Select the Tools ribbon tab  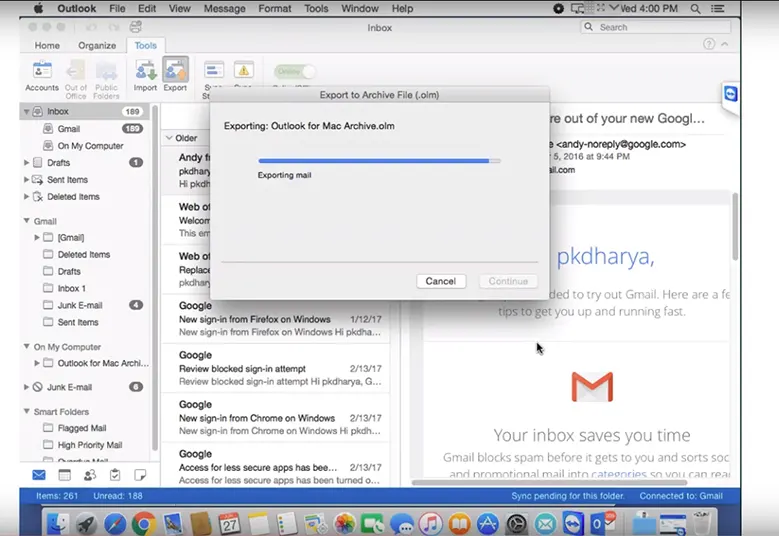pos(146,45)
